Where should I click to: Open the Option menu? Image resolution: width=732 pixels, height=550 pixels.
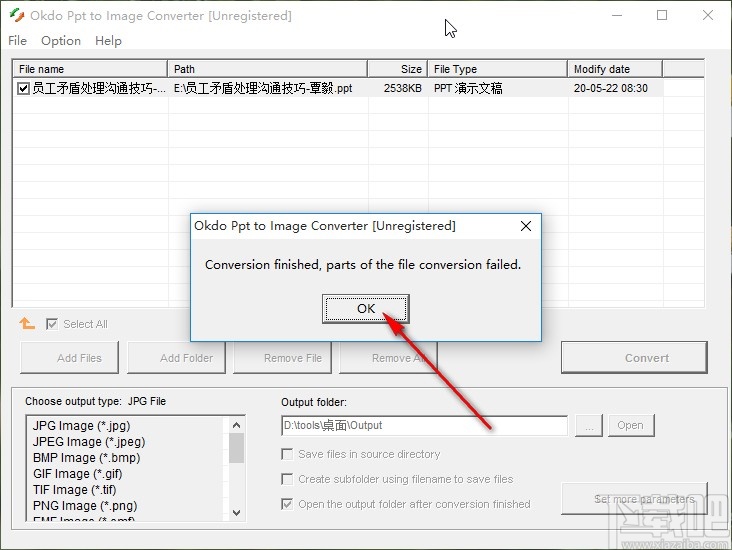(61, 41)
